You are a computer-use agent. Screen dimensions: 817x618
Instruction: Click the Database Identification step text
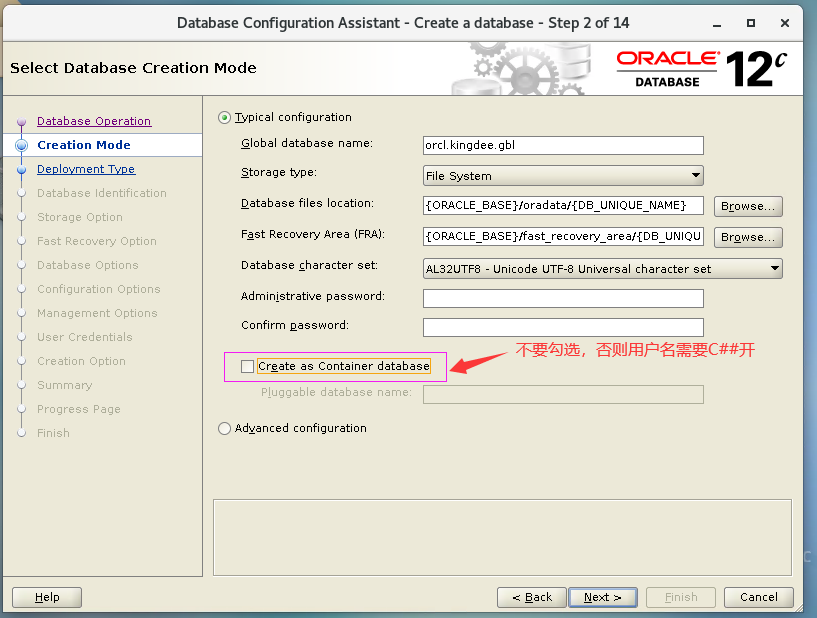coord(102,193)
